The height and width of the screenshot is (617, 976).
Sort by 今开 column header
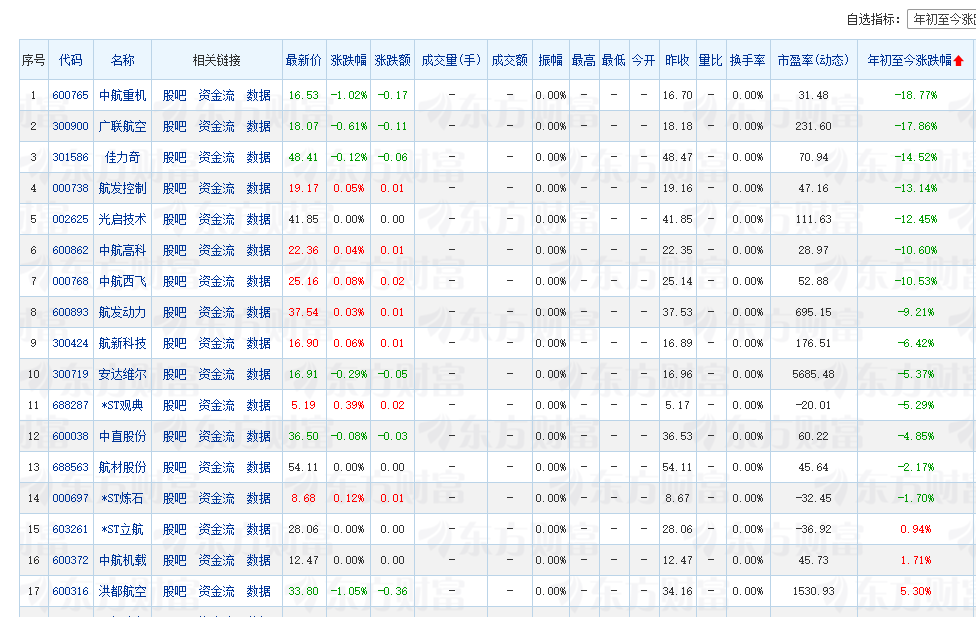644,60
